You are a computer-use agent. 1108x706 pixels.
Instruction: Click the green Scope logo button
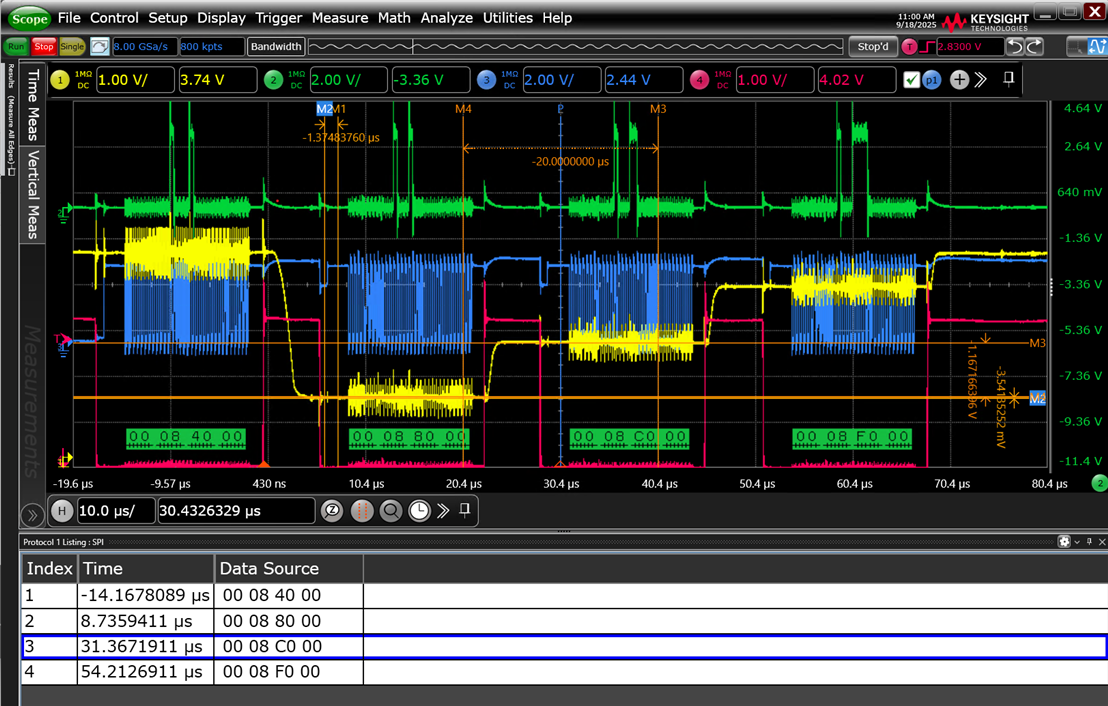[x=29, y=18]
